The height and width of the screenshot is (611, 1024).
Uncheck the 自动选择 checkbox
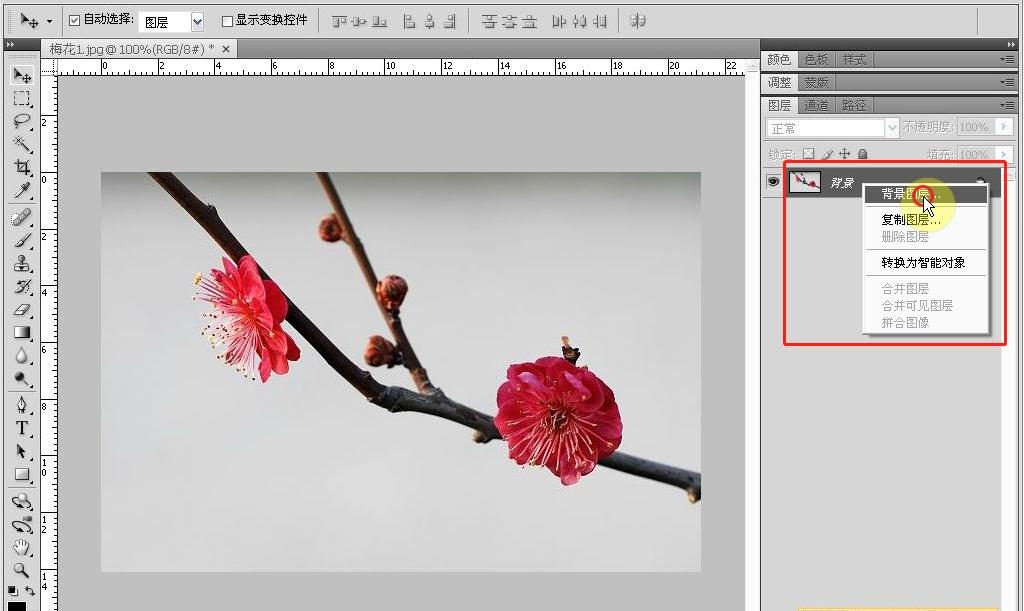[x=75, y=21]
